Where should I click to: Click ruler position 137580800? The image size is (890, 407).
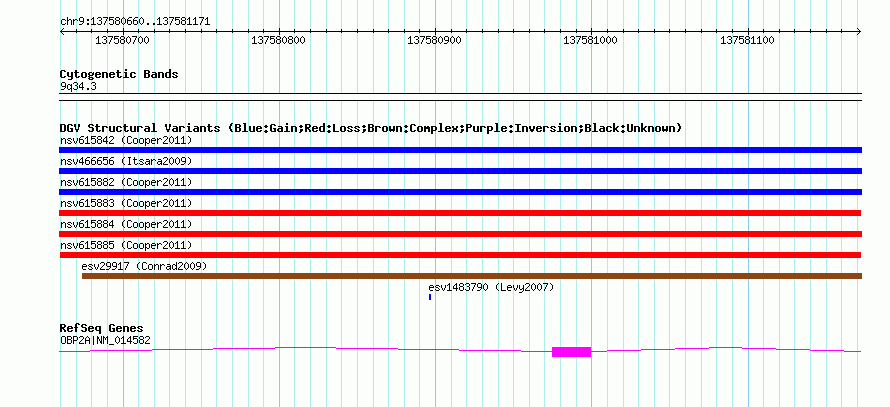(x=279, y=41)
